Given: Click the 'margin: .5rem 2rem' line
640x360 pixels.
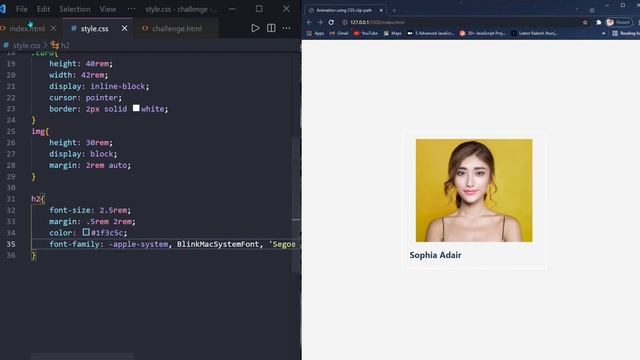Looking at the screenshot, I should click(x=92, y=221).
